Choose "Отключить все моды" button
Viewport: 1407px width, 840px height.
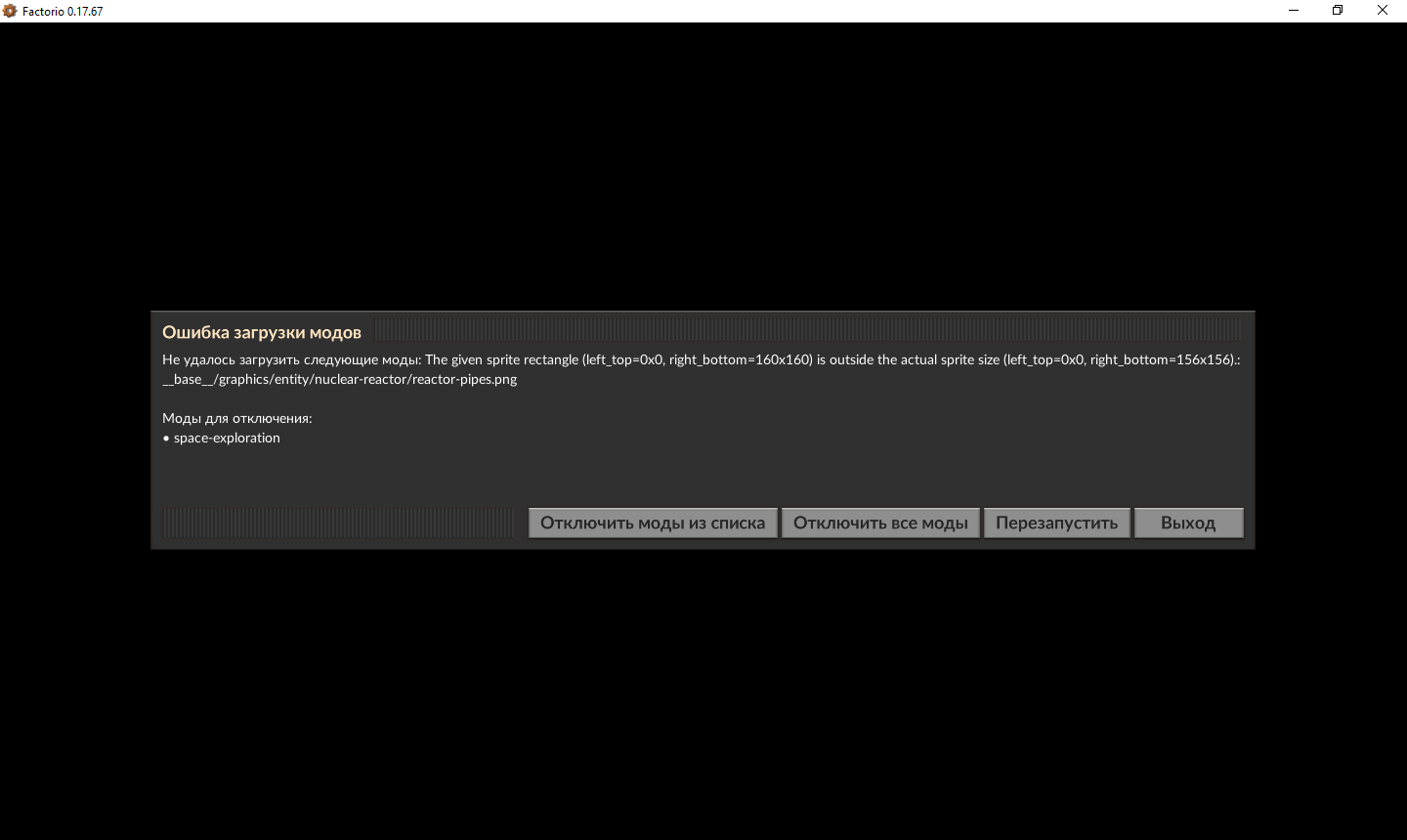(x=880, y=523)
